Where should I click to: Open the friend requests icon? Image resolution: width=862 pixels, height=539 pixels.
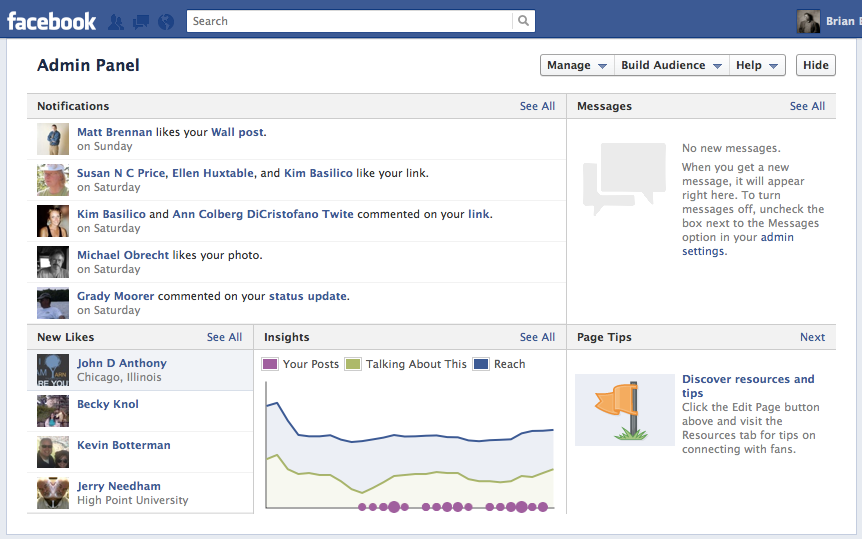[115, 22]
